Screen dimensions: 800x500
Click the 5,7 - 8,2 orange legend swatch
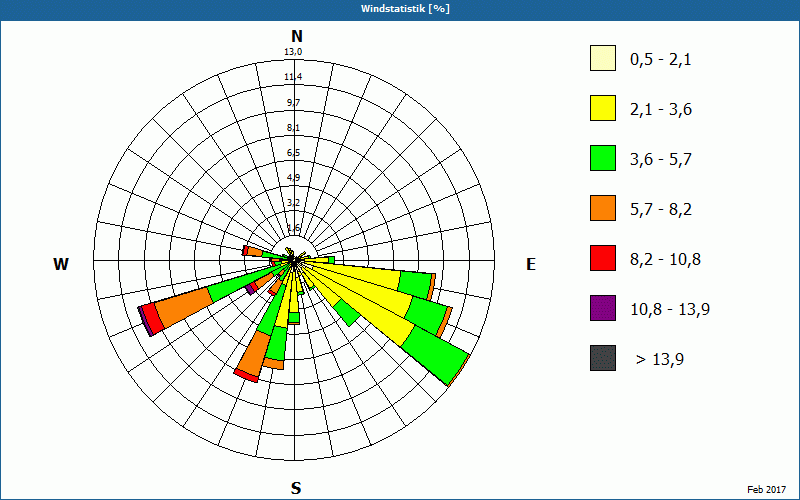coord(603,208)
